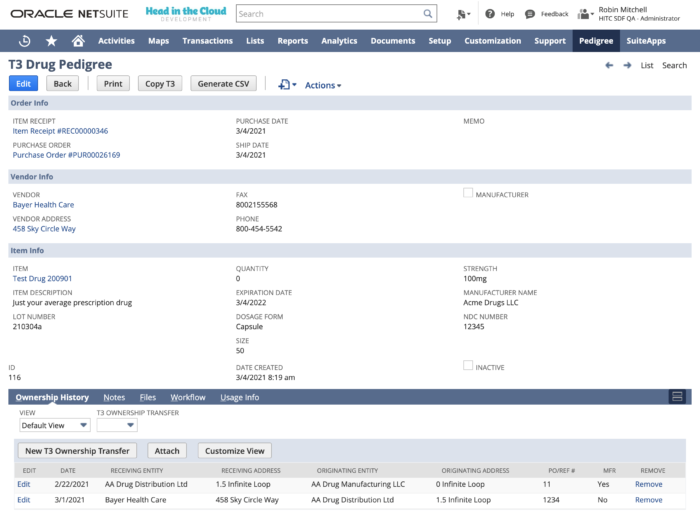700x522 pixels.
Task: Toggle the Manufacturer checkbox
Action: [x=468, y=193]
